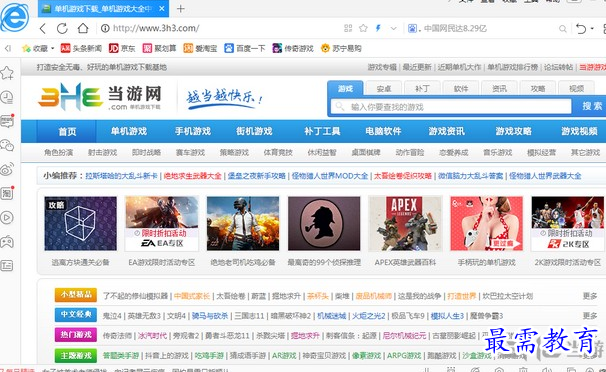Click the 小型精品 category button
606x372 pixels.
[x=76, y=295]
